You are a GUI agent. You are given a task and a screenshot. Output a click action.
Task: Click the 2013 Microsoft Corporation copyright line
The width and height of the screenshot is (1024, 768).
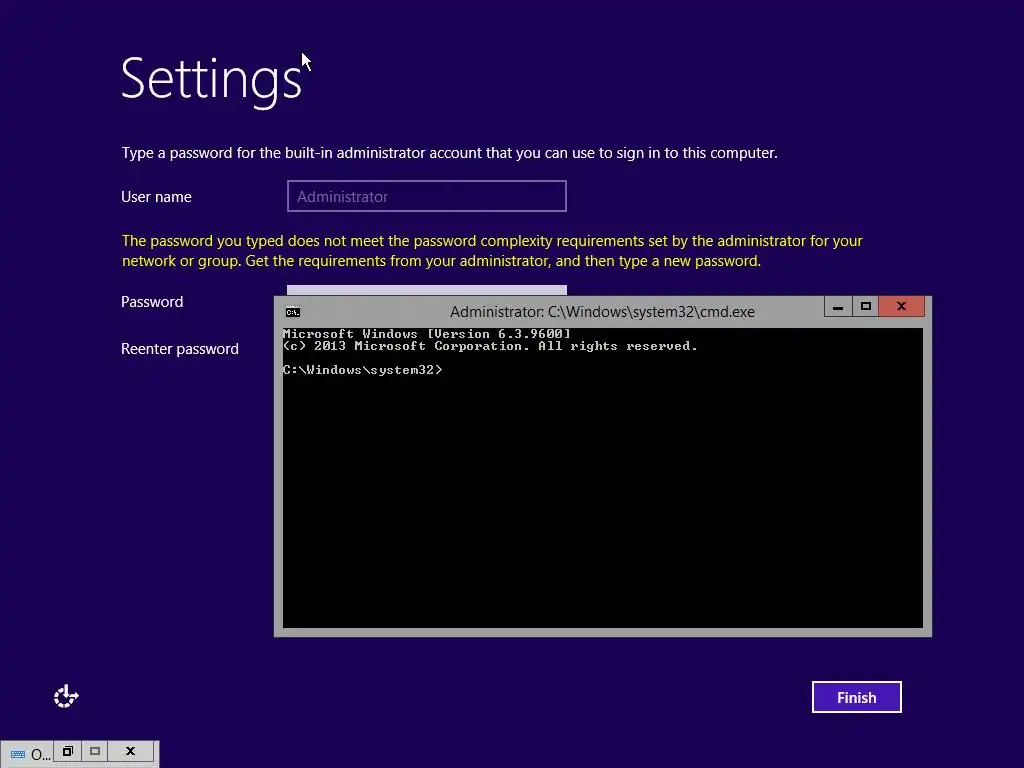coord(490,346)
